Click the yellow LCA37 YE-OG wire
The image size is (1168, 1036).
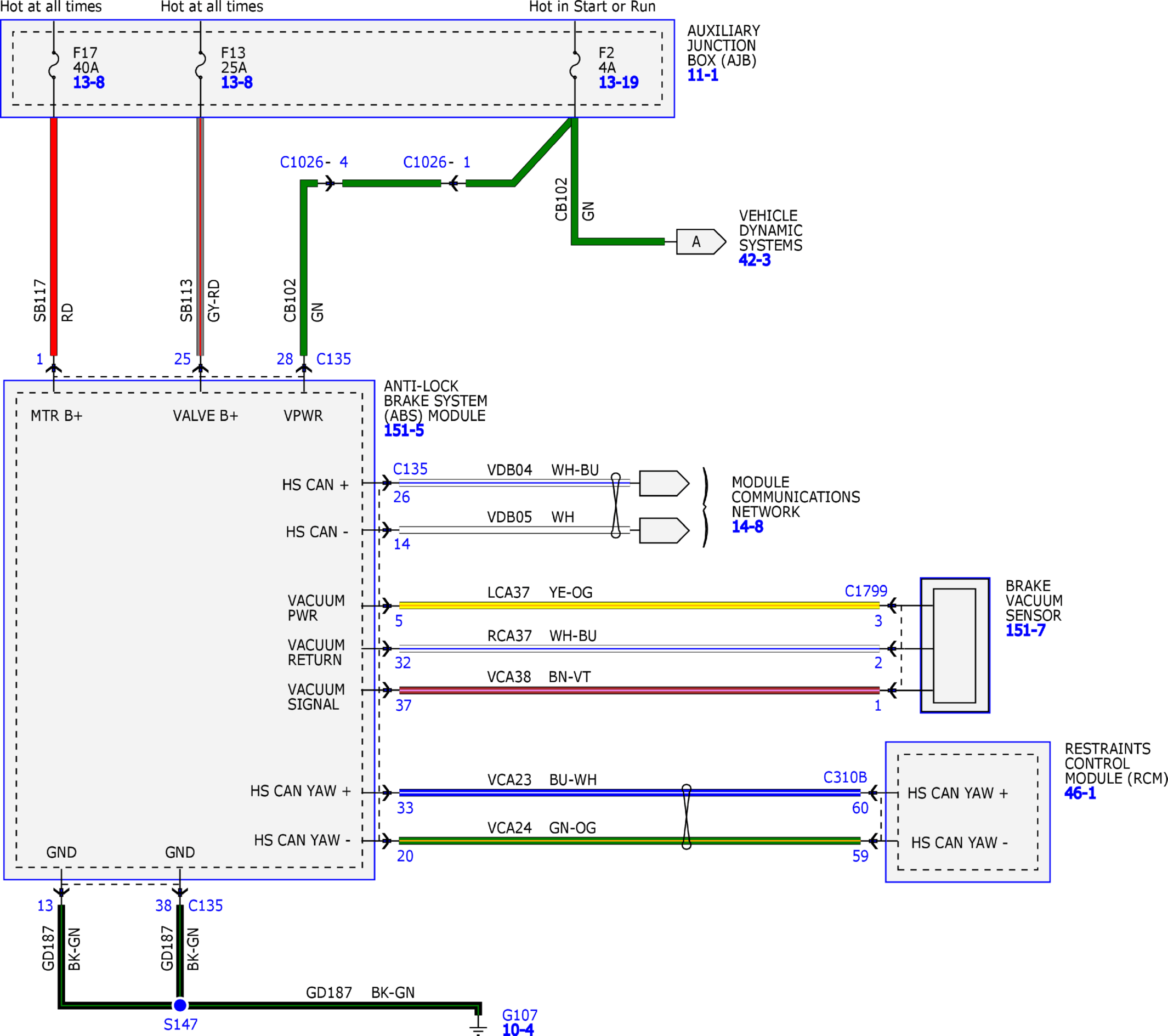pos(639,605)
